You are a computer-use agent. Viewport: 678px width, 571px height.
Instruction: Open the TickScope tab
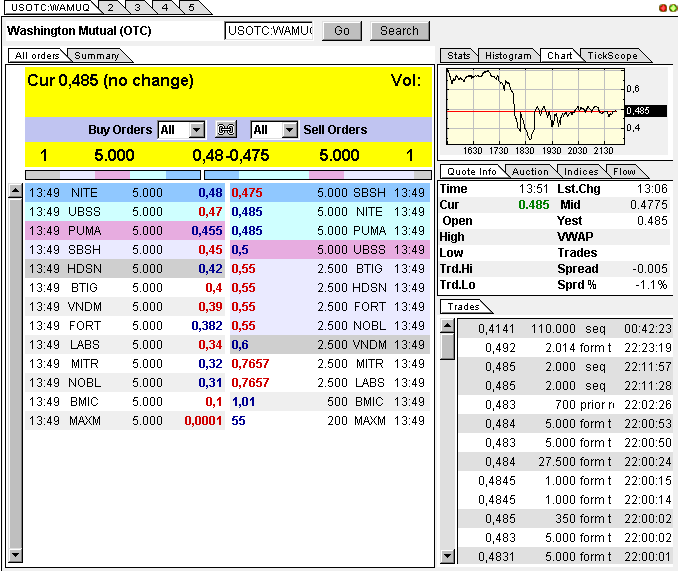612,56
